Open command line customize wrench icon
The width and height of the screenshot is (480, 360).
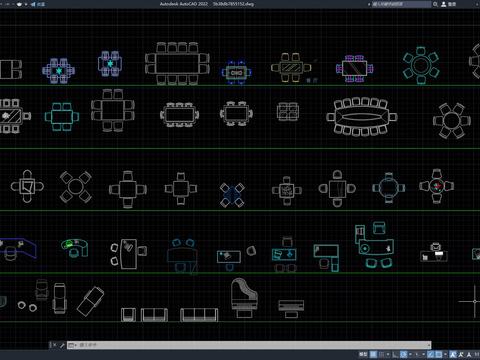tap(62, 345)
